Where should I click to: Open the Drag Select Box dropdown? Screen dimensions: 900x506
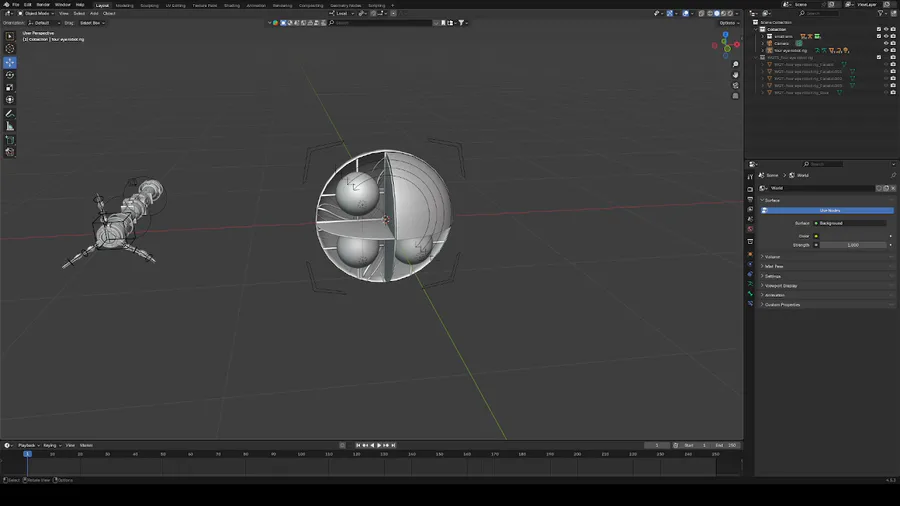(x=92, y=23)
